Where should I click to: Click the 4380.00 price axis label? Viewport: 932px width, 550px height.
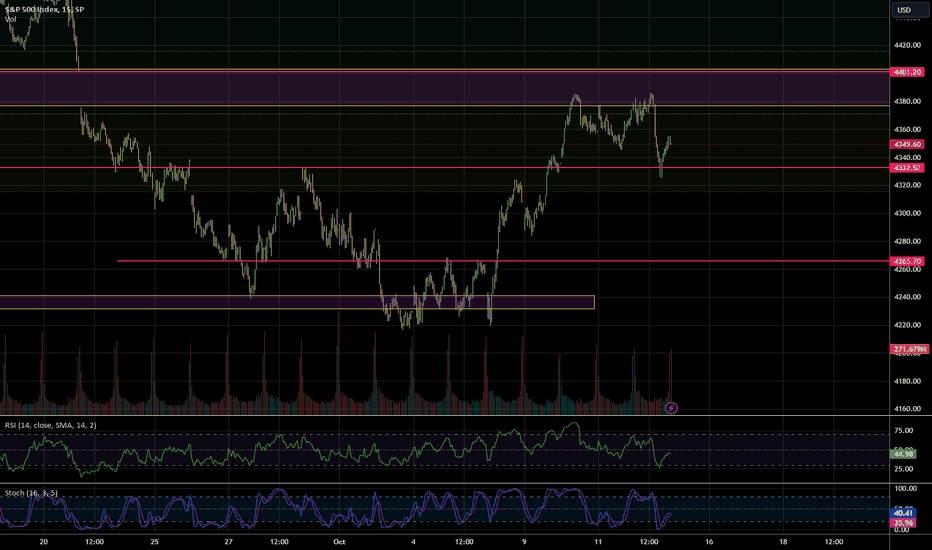pos(907,101)
